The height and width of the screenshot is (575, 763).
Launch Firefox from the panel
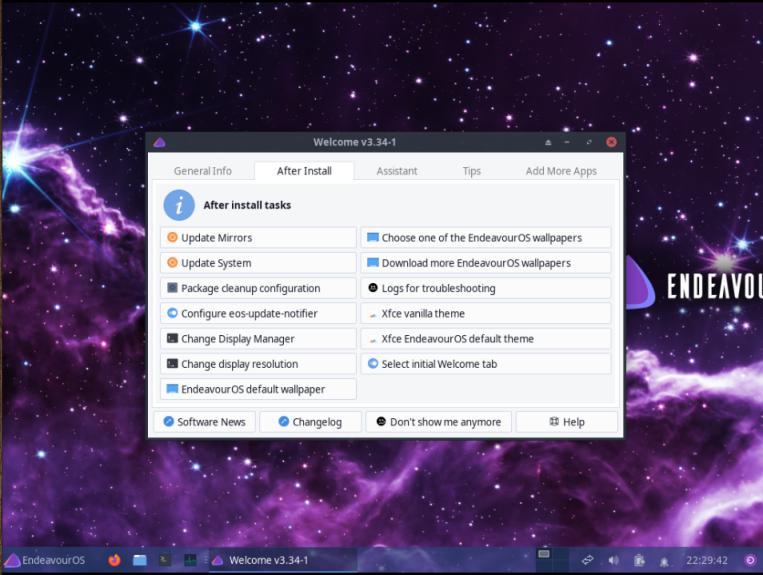[114, 560]
